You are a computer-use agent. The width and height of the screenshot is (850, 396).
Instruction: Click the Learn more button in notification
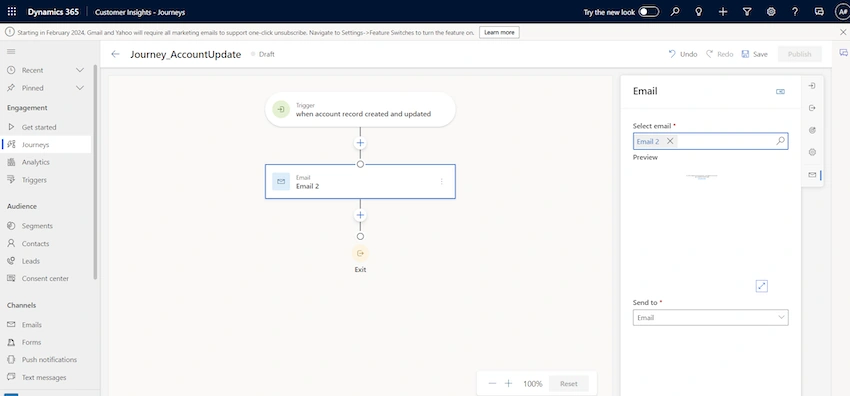pyautogui.click(x=499, y=33)
